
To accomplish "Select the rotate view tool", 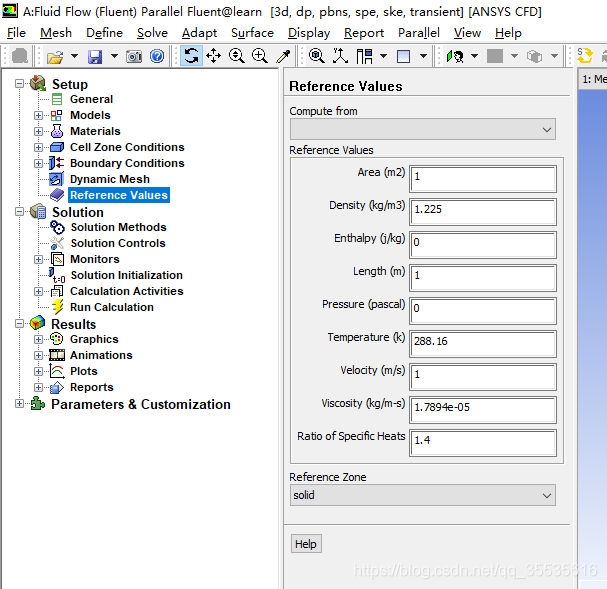I will point(191,56).
